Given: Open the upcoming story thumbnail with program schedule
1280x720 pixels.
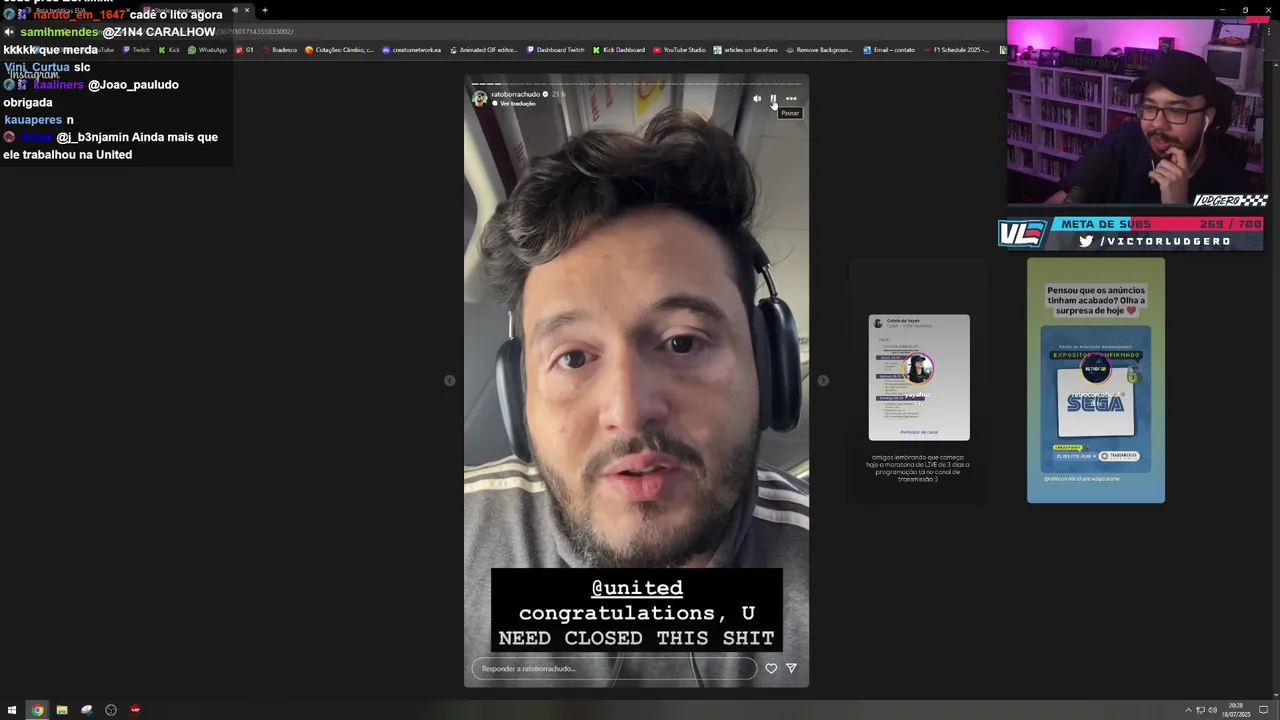Looking at the screenshot, I should (x=919, y=378).
